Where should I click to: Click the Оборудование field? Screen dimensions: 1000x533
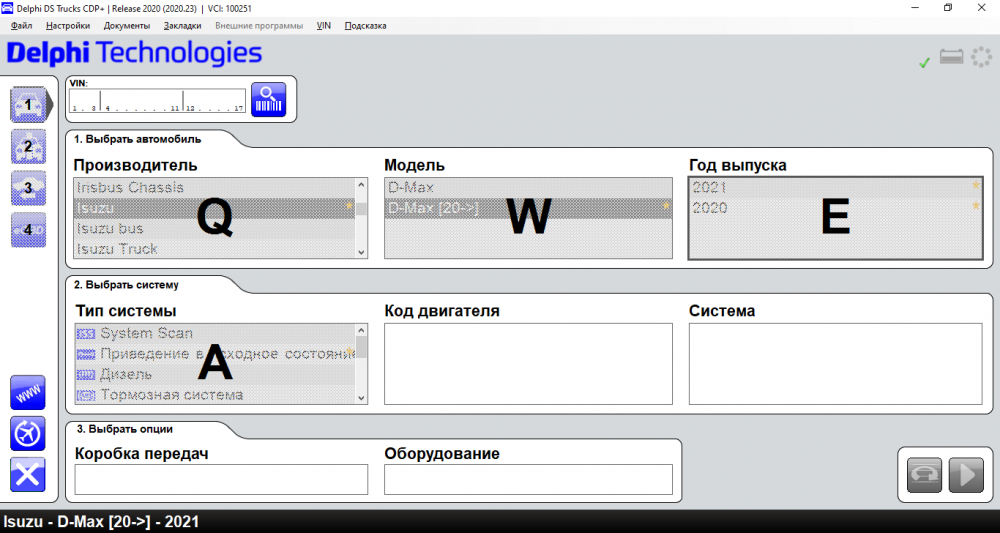(x=528, y=479)
